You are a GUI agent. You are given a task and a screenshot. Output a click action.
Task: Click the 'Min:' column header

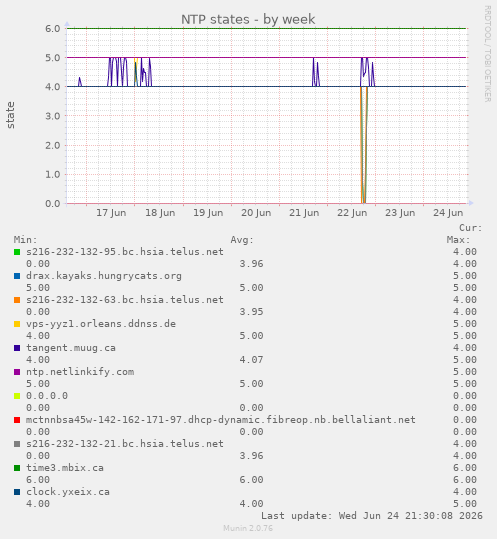click(25, 240)
